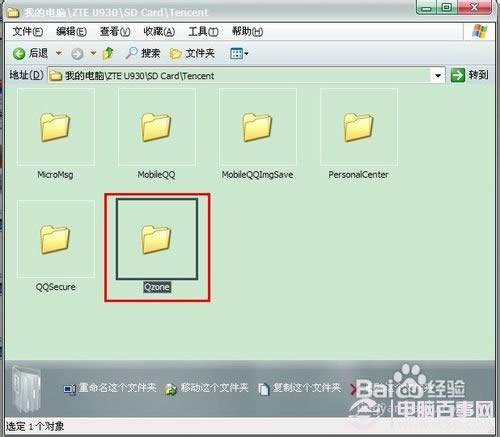Viewport: 500px width, 437px height.
Task: Open the 工具 menu
Action: [x=203, y=32]
